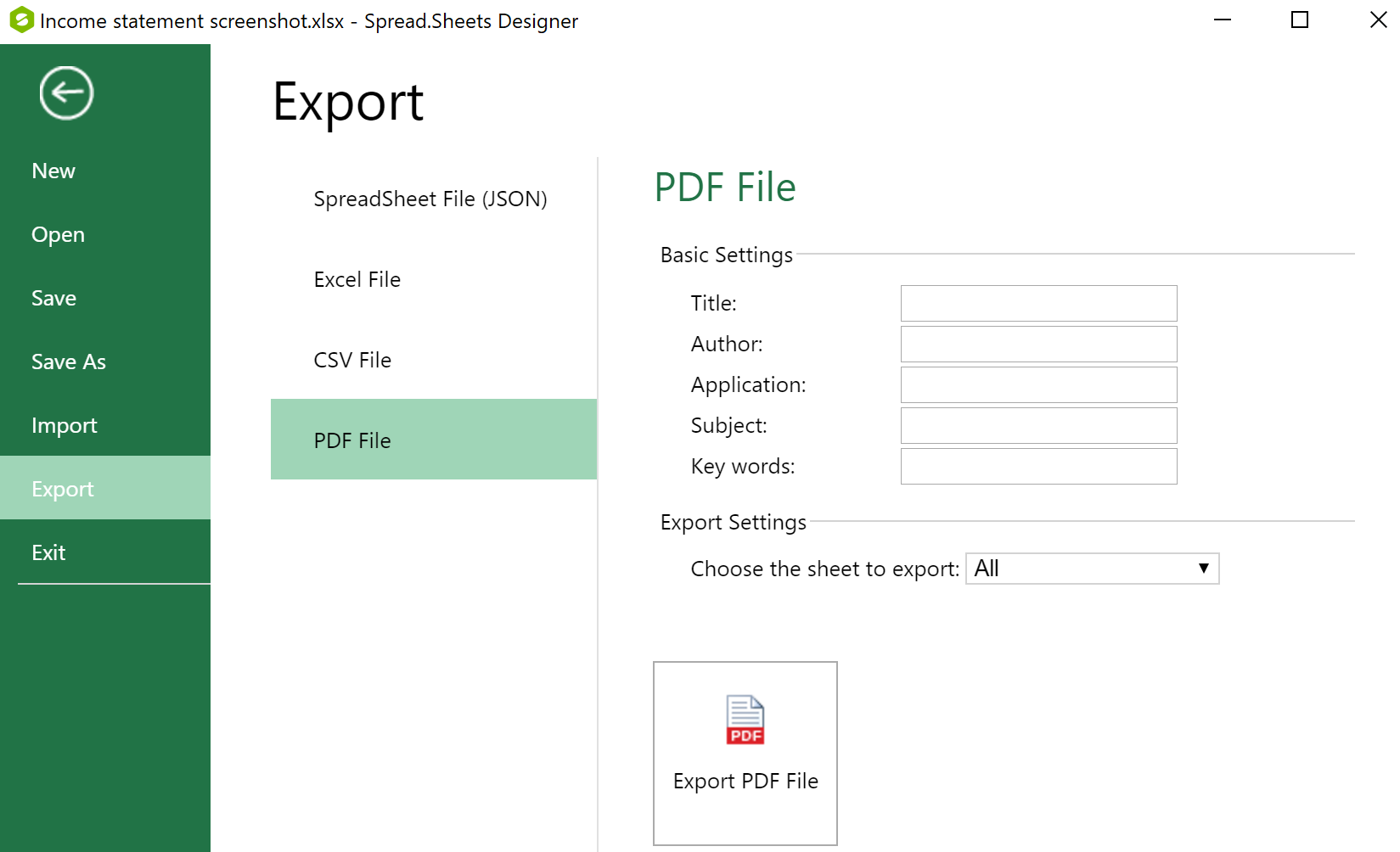Viewport: 1400px width, 852px height.
Task: Click the Export PDF File button
Action: pos(745,754)
